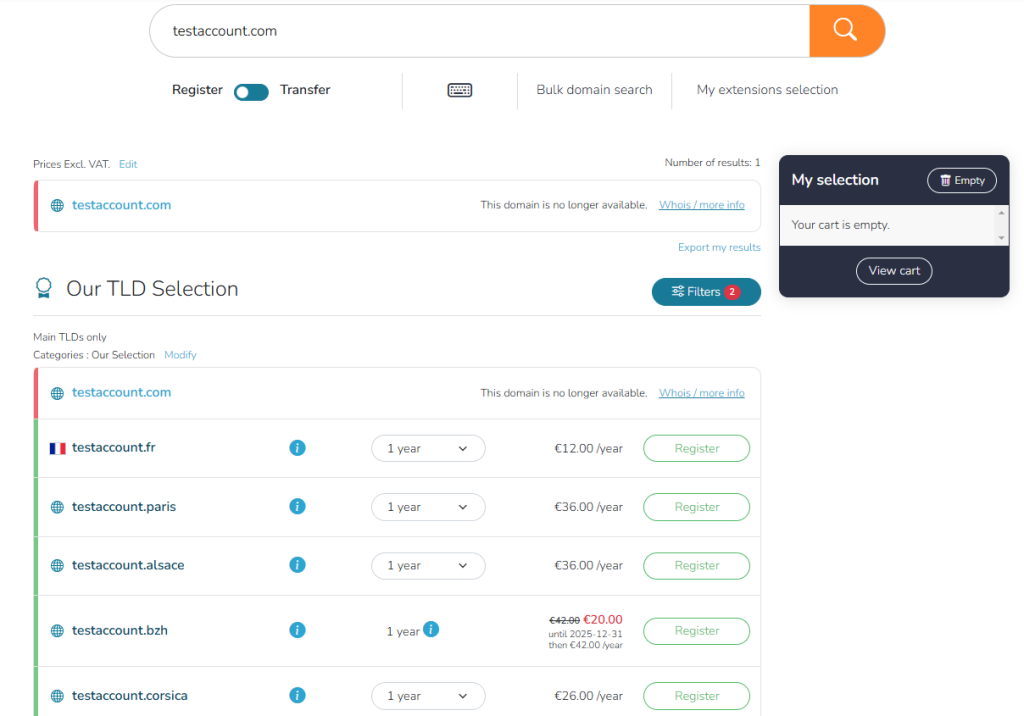1024x716 pixels.
Task: Click View cart button
Action: click(x=894, y=271)
